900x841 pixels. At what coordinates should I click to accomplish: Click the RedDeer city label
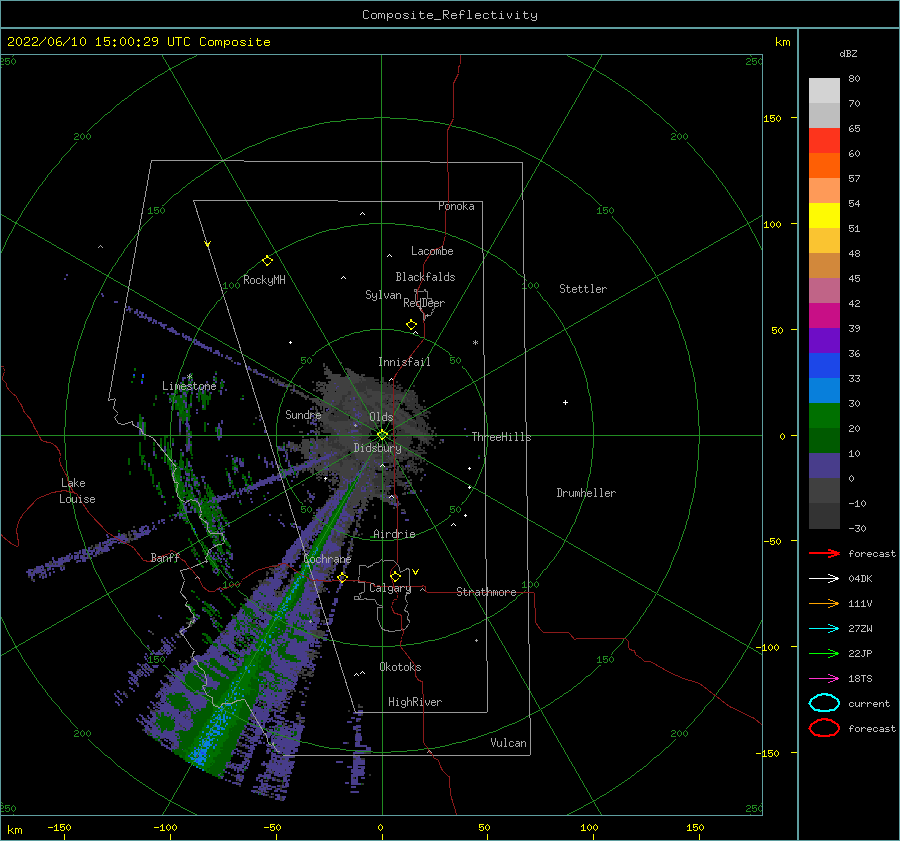click(424, 303)
